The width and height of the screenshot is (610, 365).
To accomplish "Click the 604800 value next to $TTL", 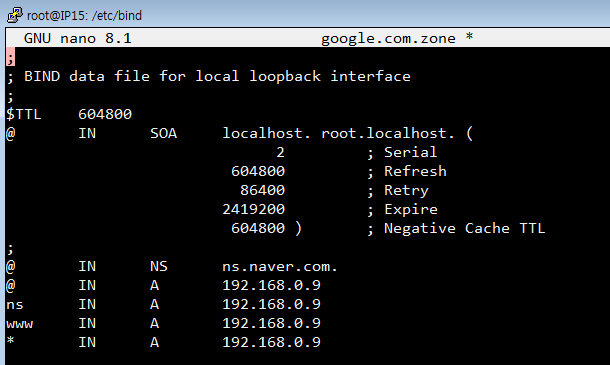I will (105, 114).
